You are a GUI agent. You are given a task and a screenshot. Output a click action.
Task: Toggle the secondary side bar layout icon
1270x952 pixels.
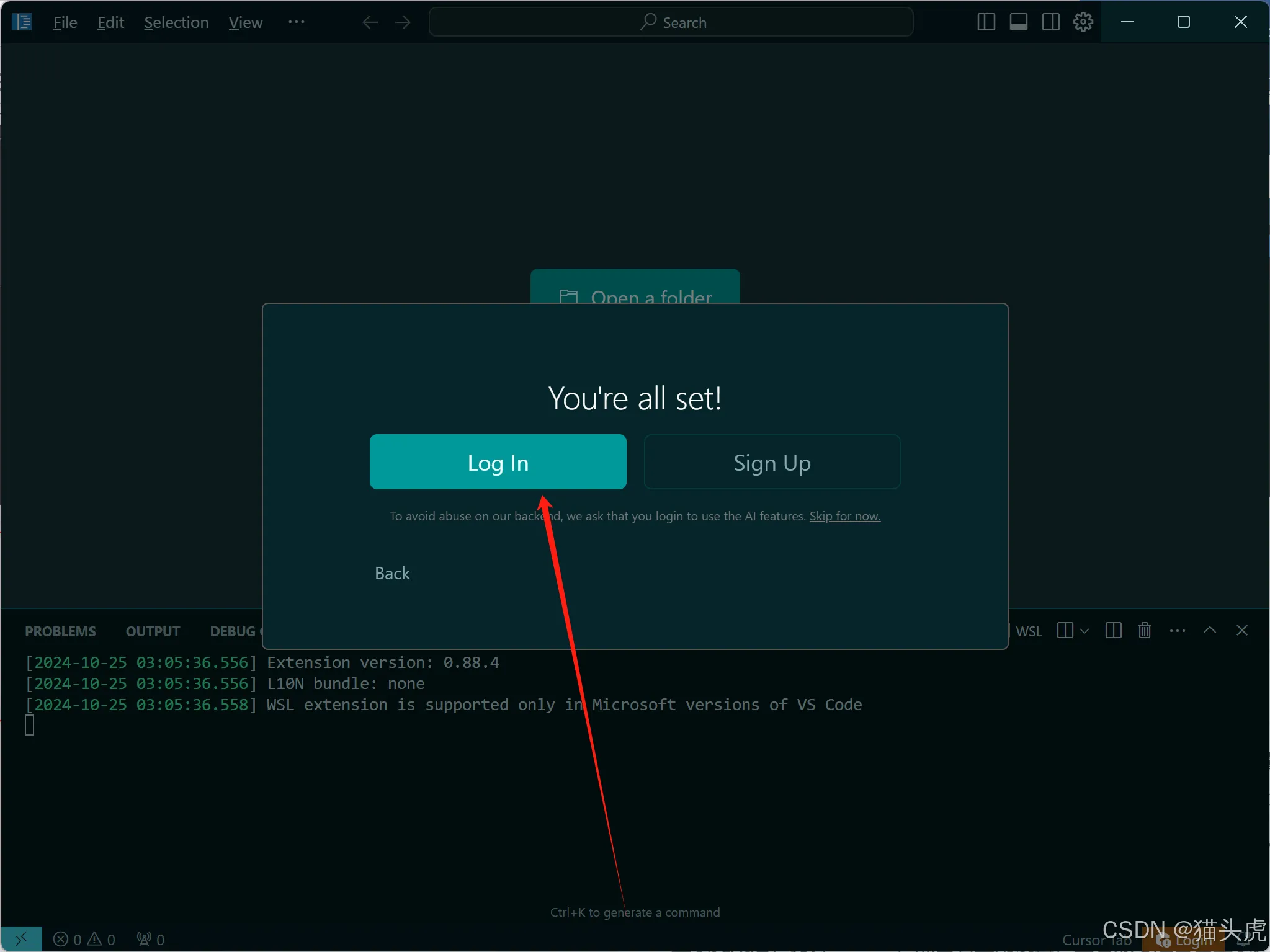tap(1050, 22)
